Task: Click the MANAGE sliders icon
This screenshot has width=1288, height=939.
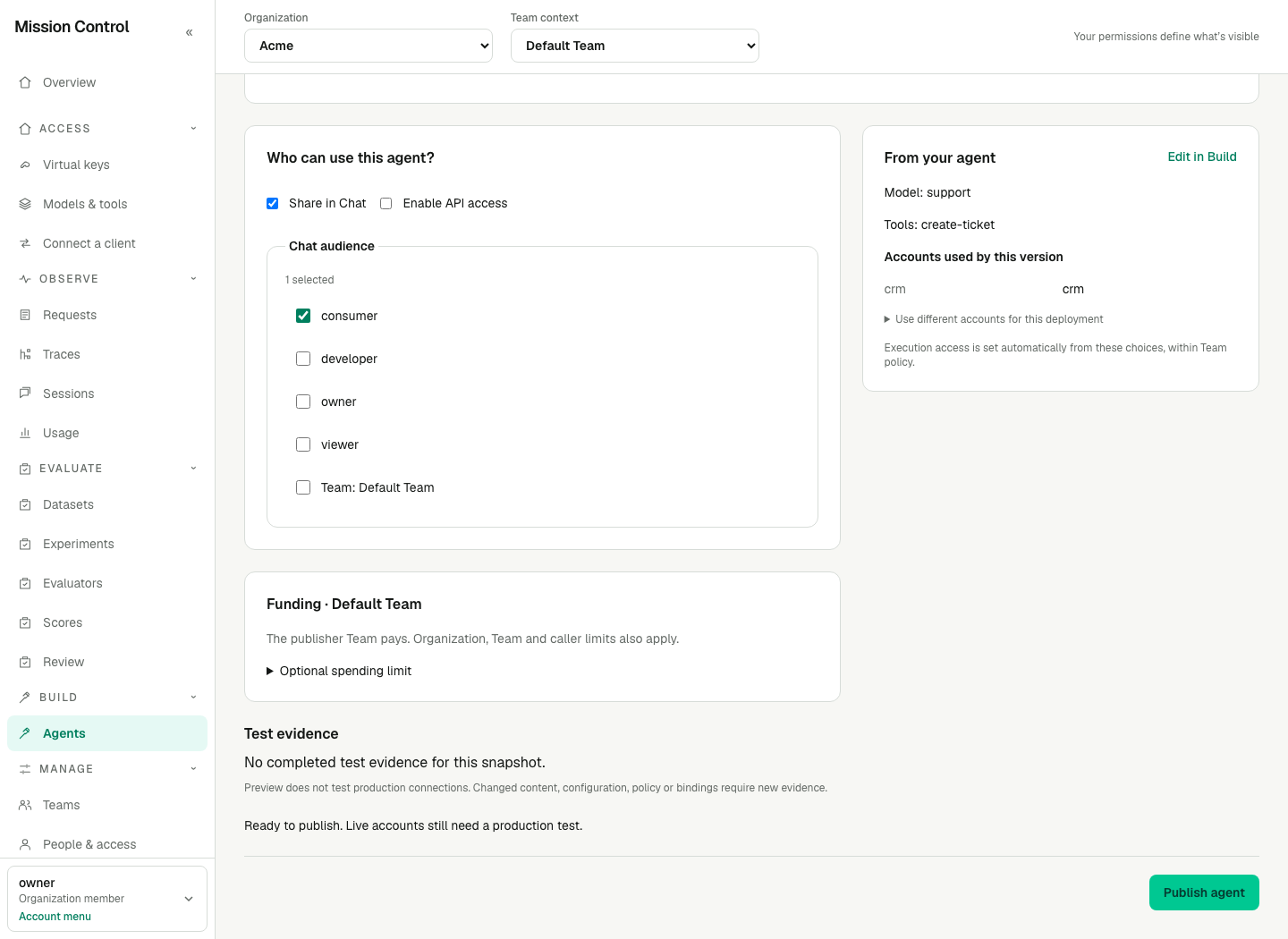Action: (x=25, y=769)
